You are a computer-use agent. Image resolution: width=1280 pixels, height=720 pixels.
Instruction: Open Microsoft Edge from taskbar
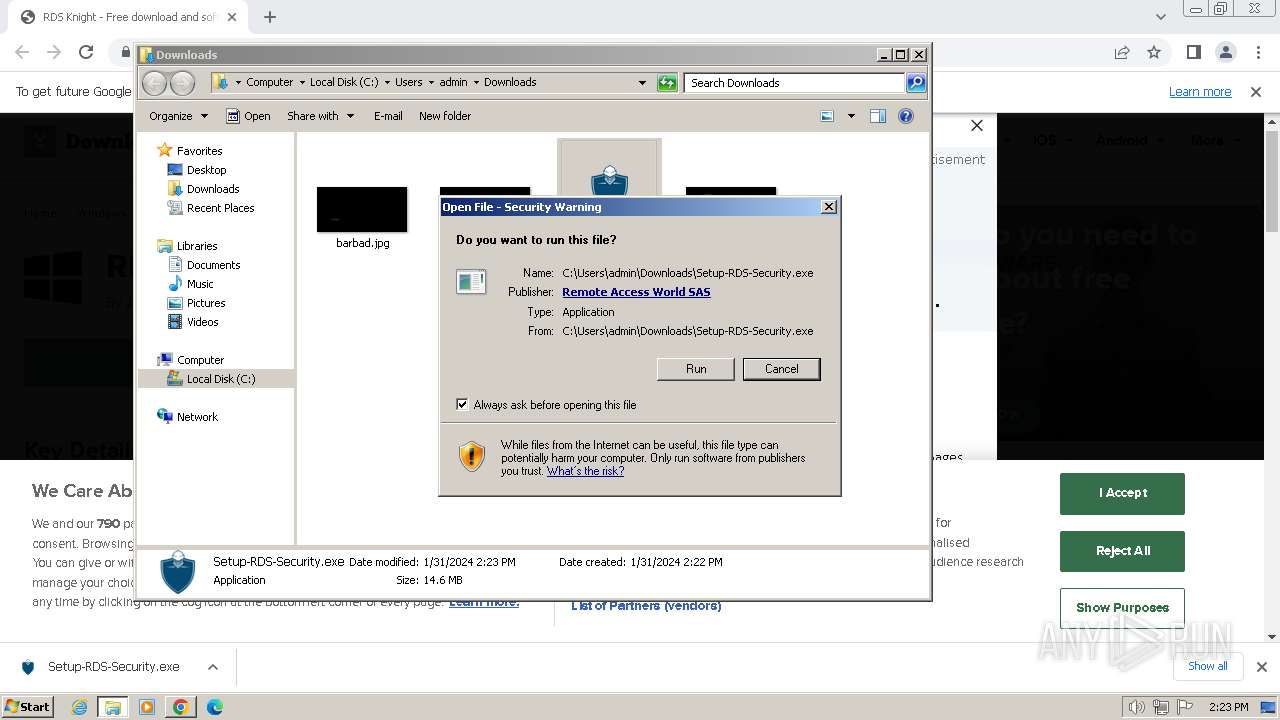click(215, 707)
